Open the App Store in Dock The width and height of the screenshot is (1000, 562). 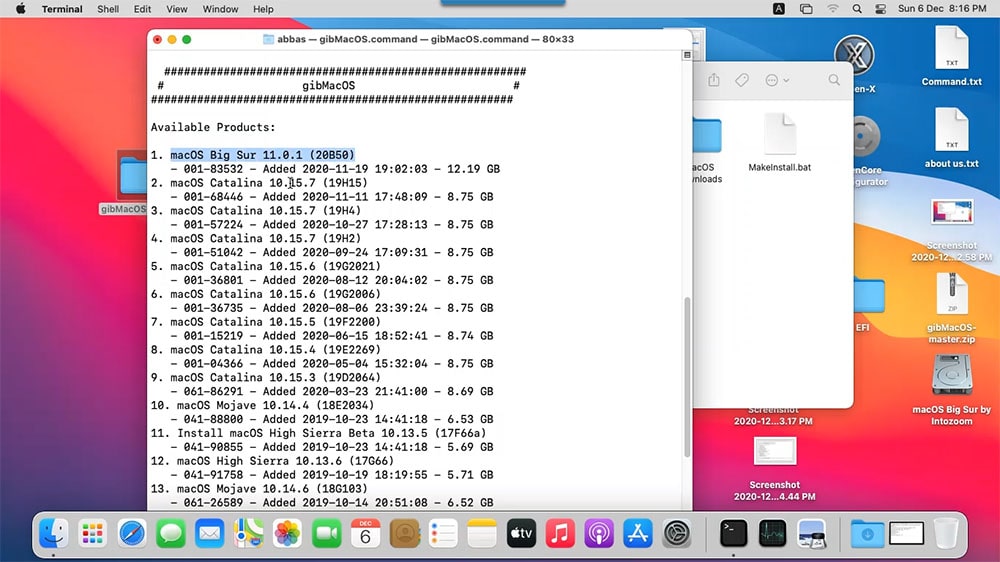click(638, 533)
